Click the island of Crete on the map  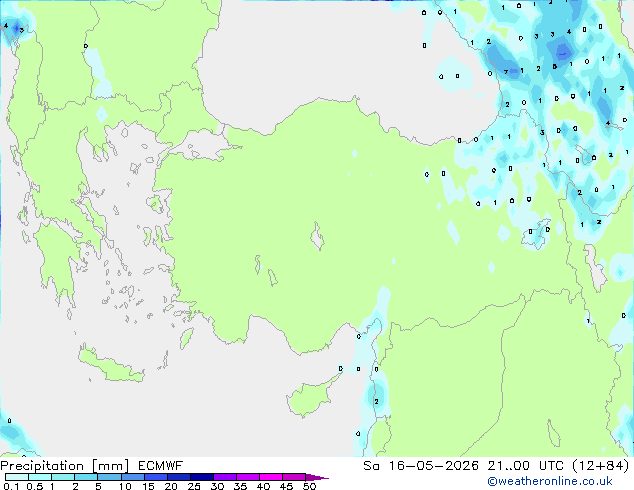[x=110, y=365]
